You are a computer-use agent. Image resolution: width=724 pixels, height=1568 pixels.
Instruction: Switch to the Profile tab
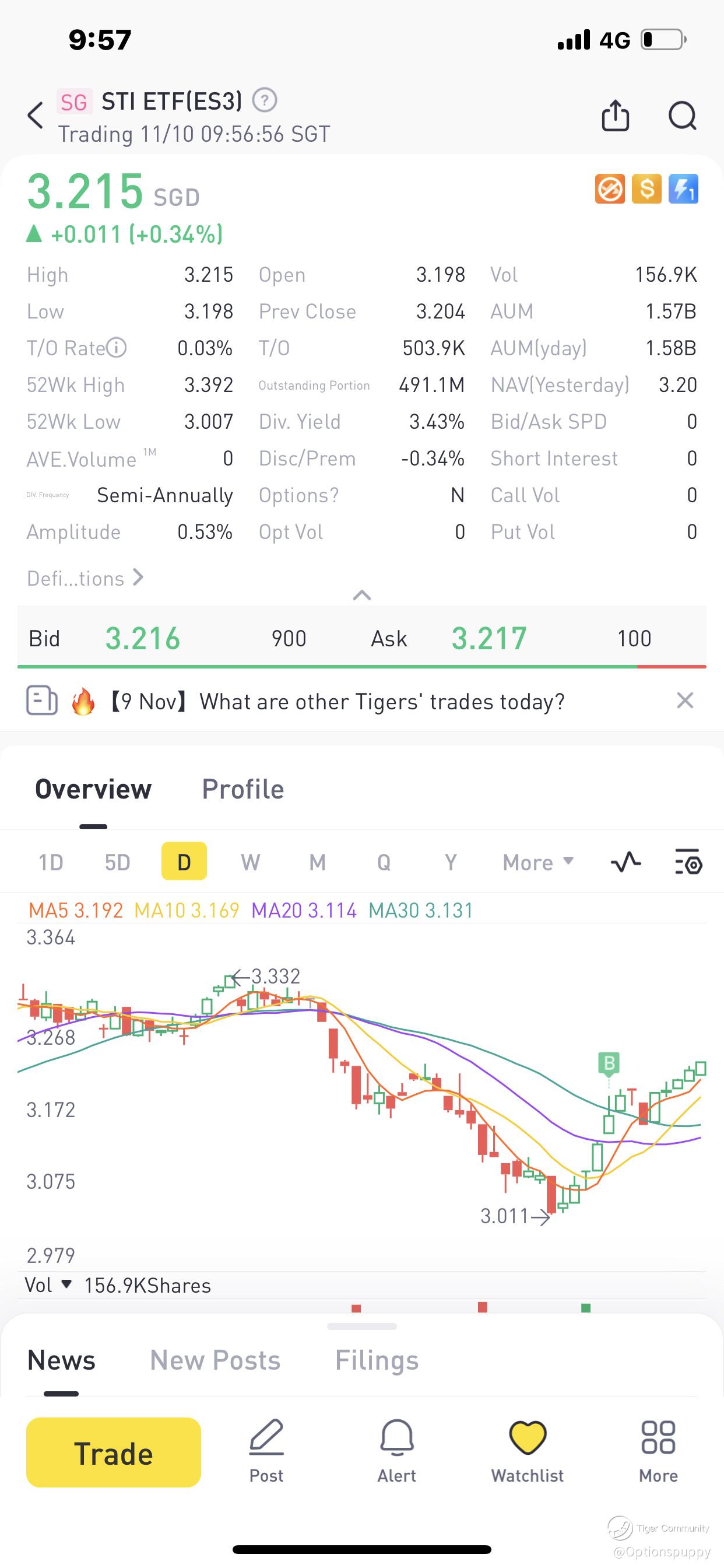point(242,789)
